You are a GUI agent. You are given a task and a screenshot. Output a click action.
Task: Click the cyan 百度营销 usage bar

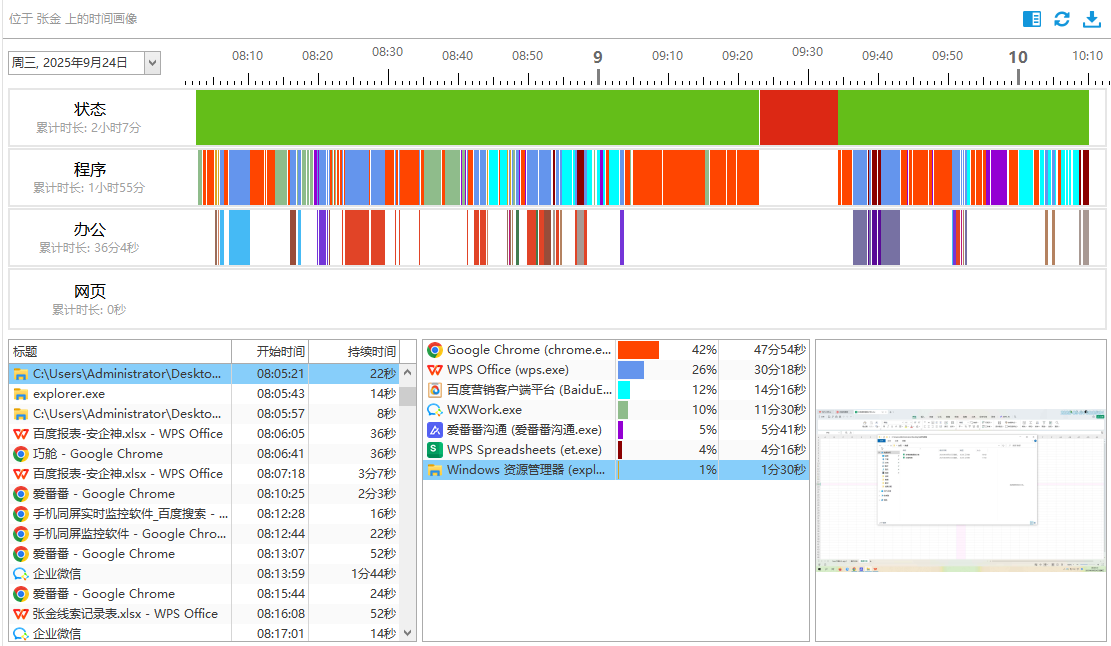coord(624,390)
